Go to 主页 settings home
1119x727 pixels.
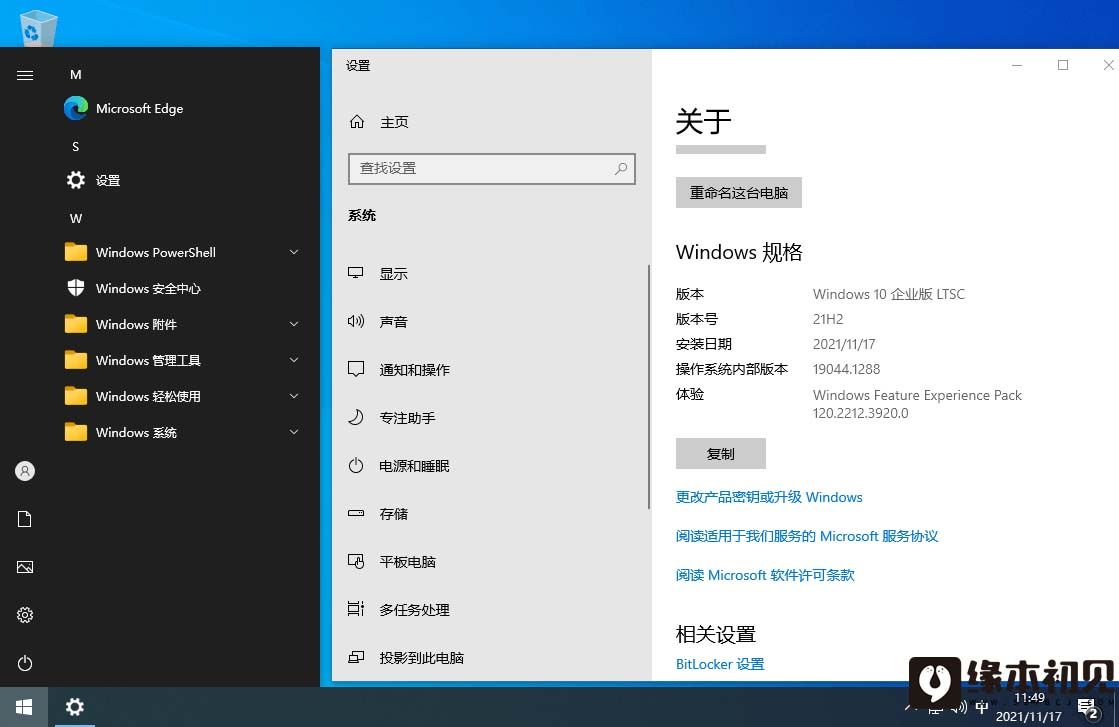(393, 122)
